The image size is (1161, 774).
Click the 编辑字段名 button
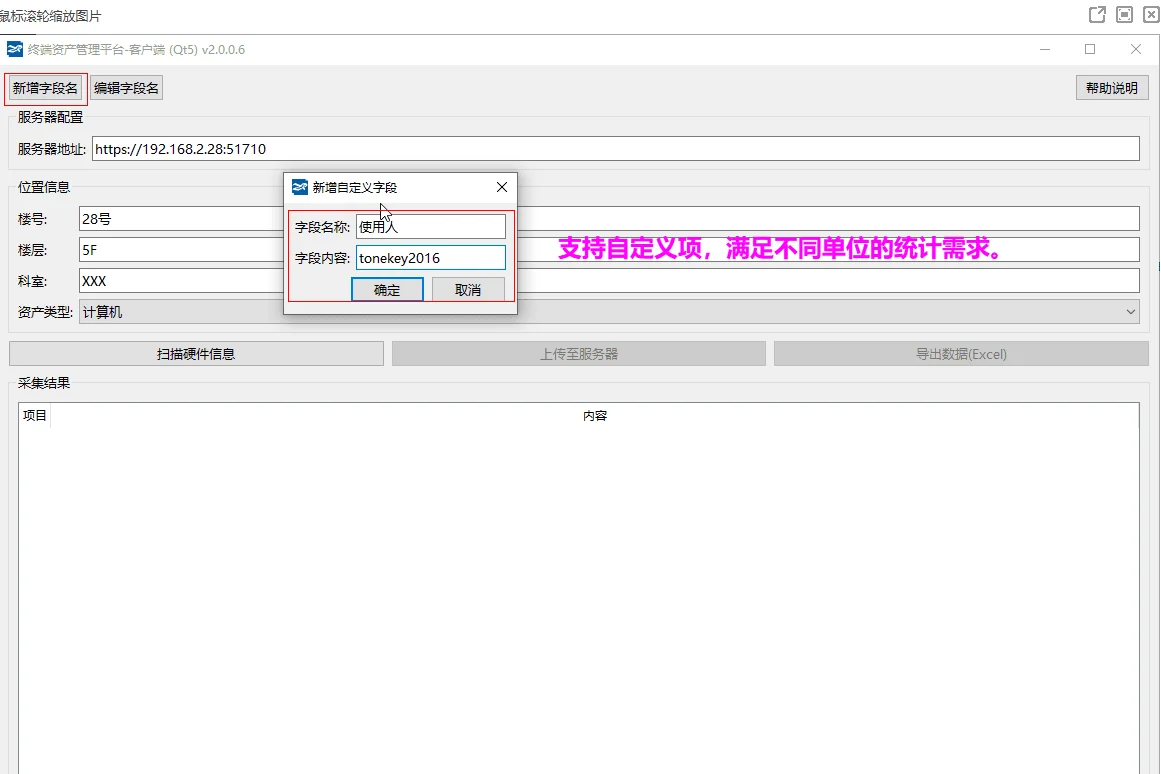click(125, 87)
